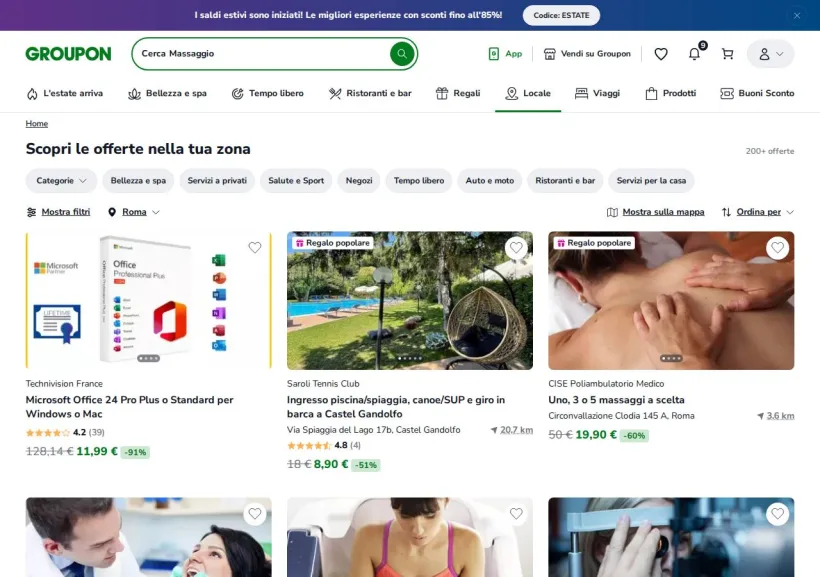
Task: Open Ristoranti e bar navigation menu
Action: (370, 93)
